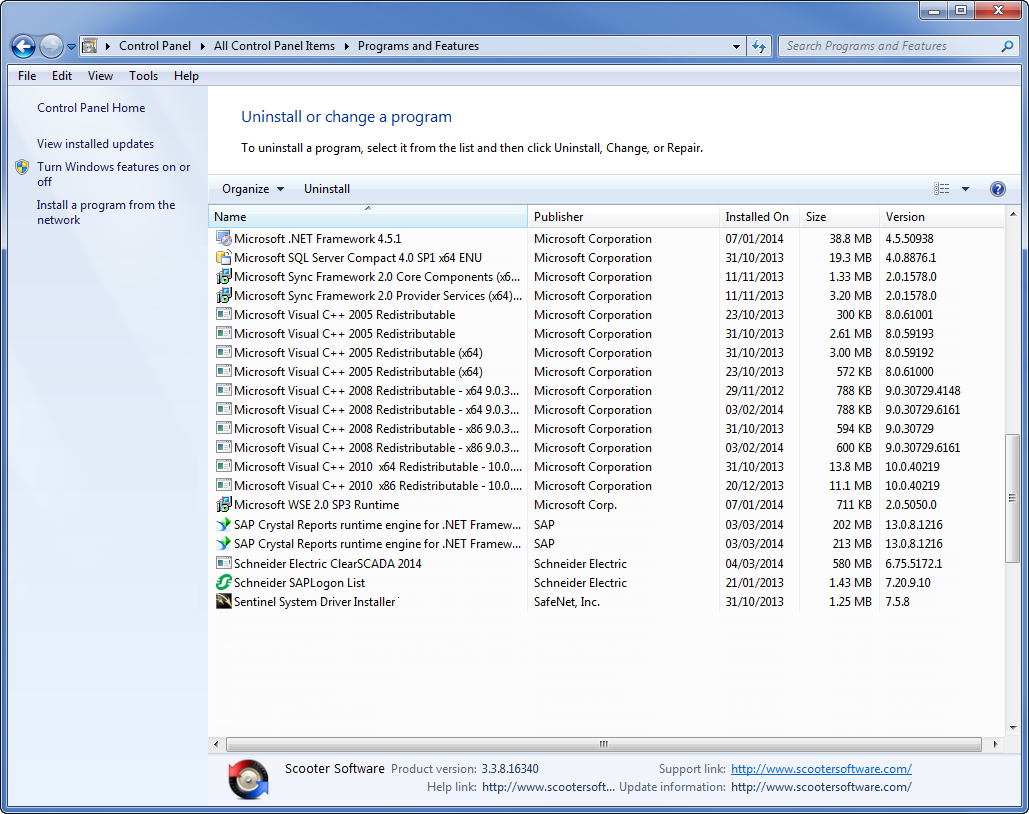Open the recent pages dropdown arrow
The image size is (1029, 814).
coord(71,47)
